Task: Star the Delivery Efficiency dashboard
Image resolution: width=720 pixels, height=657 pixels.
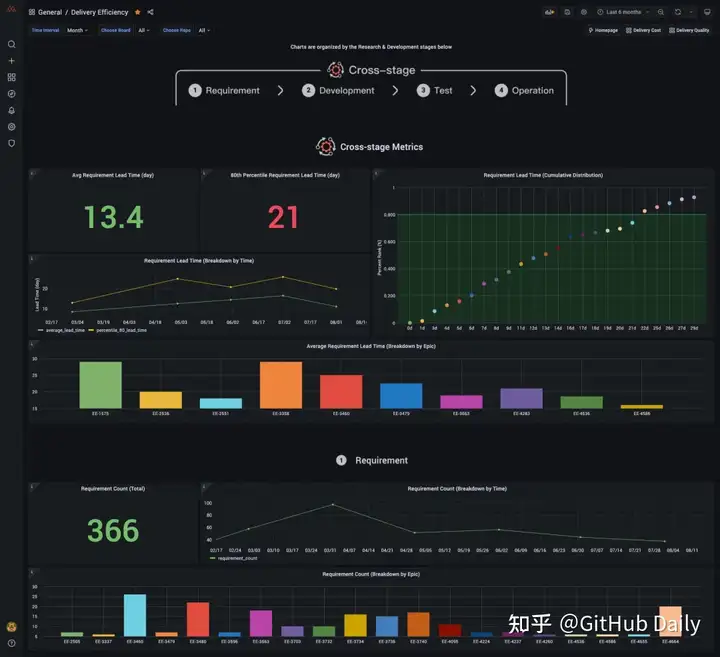Action: (138, 12)
